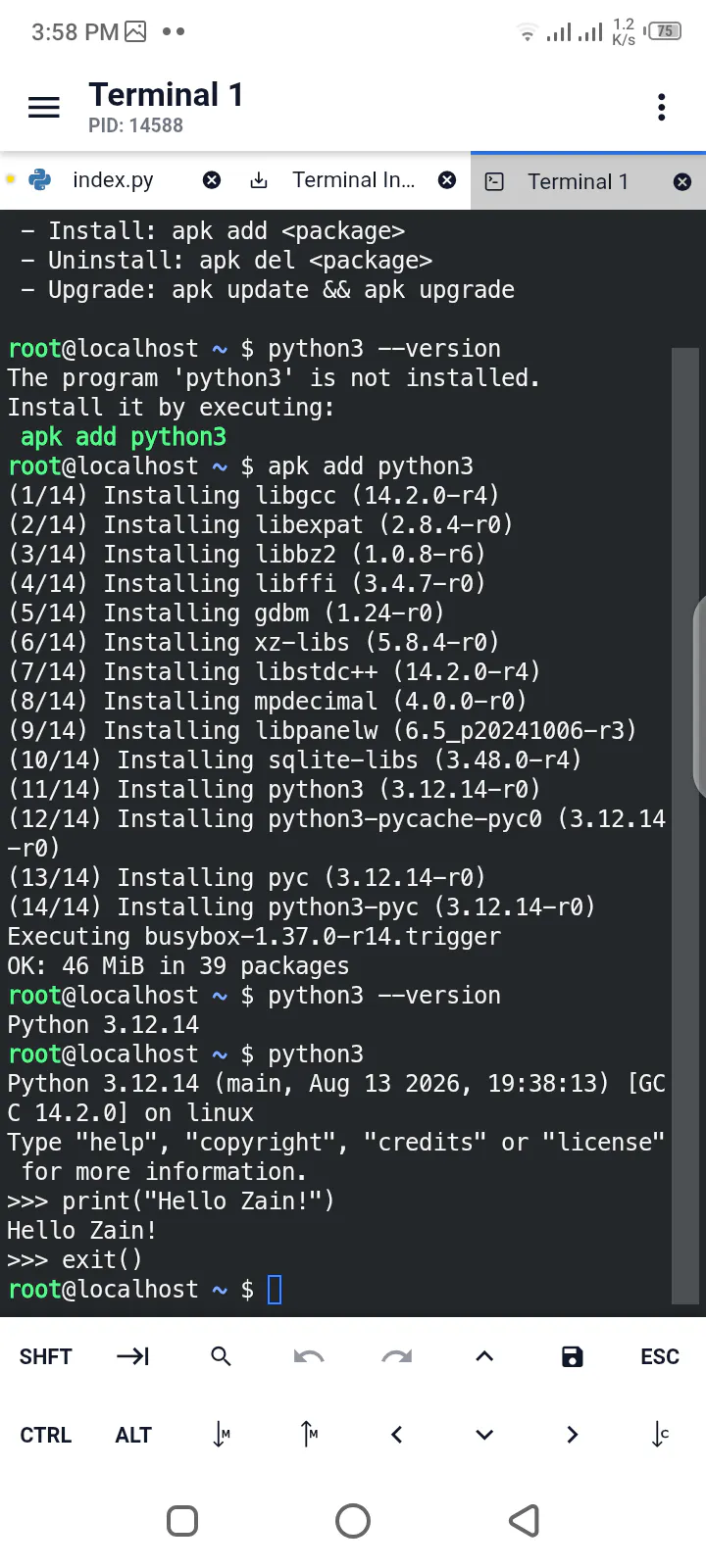Toggle the CTRL modifier key
This screenshot has height=1568, width=706.
pyautogui.click(x=45, y=1435)
